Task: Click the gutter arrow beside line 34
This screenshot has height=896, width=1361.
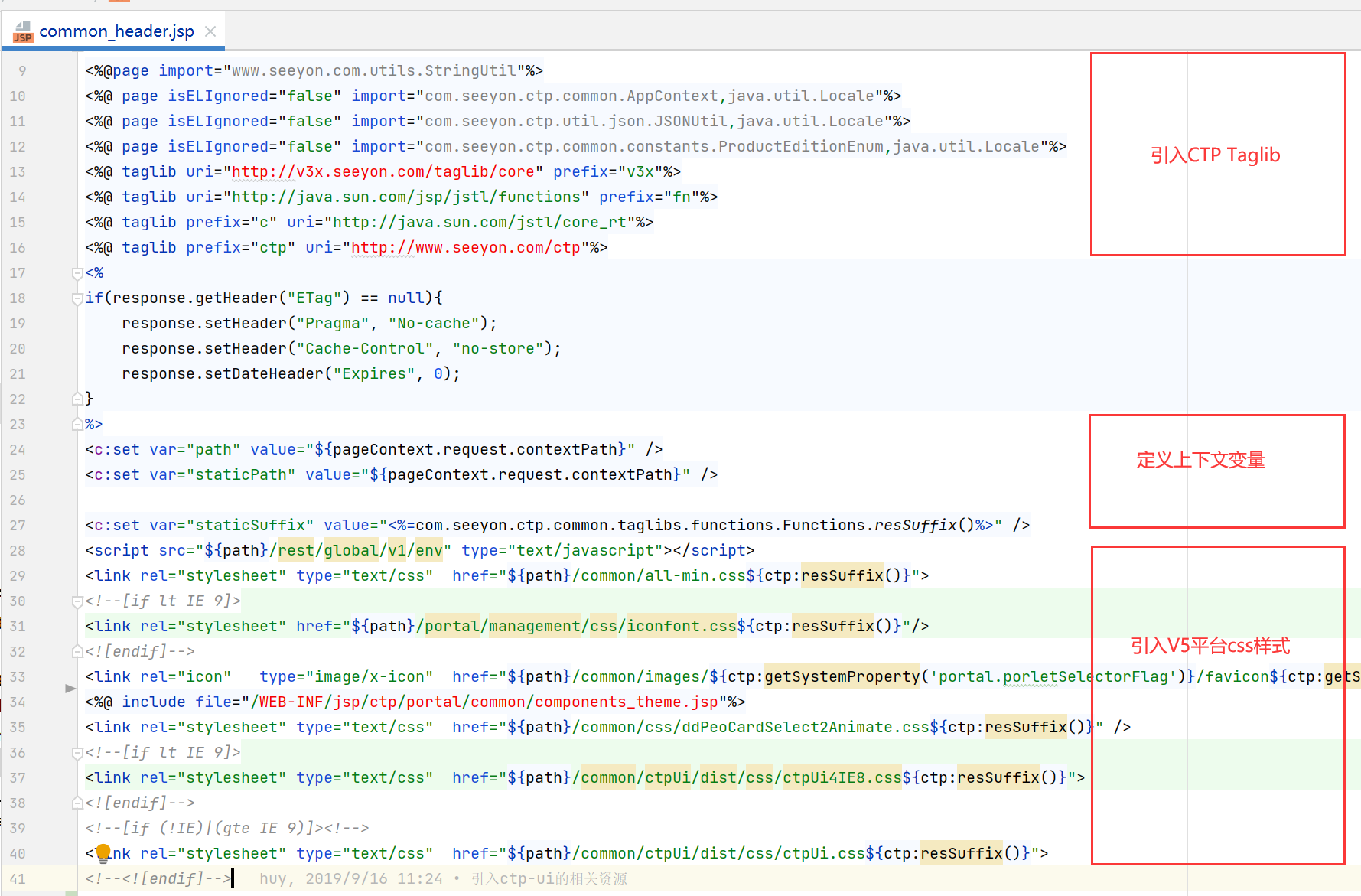Action: (x=70, y=689)
